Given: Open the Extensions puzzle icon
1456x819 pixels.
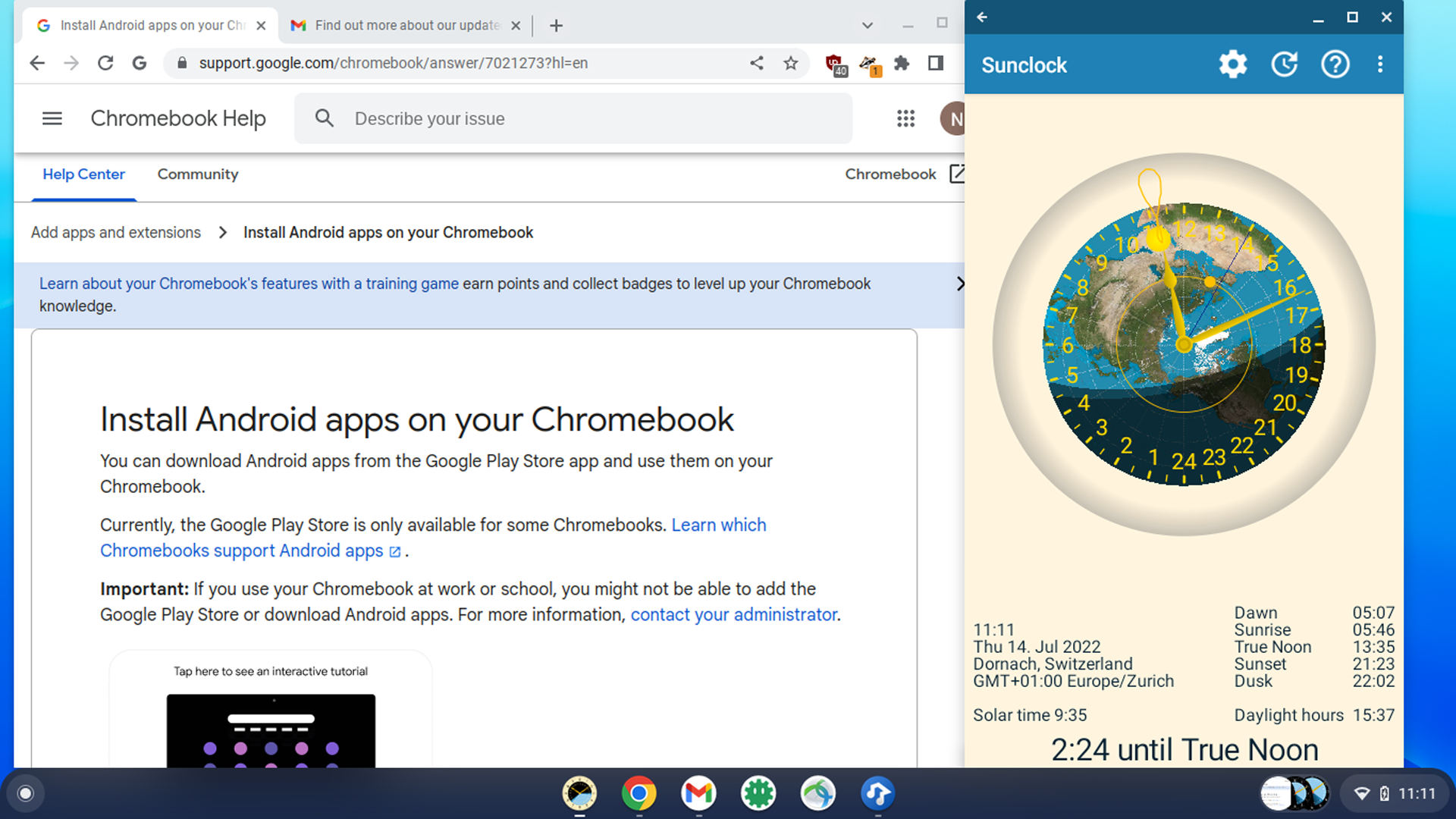Looking at the screenshot, I should pyautogui.click(x=902, y=63).
